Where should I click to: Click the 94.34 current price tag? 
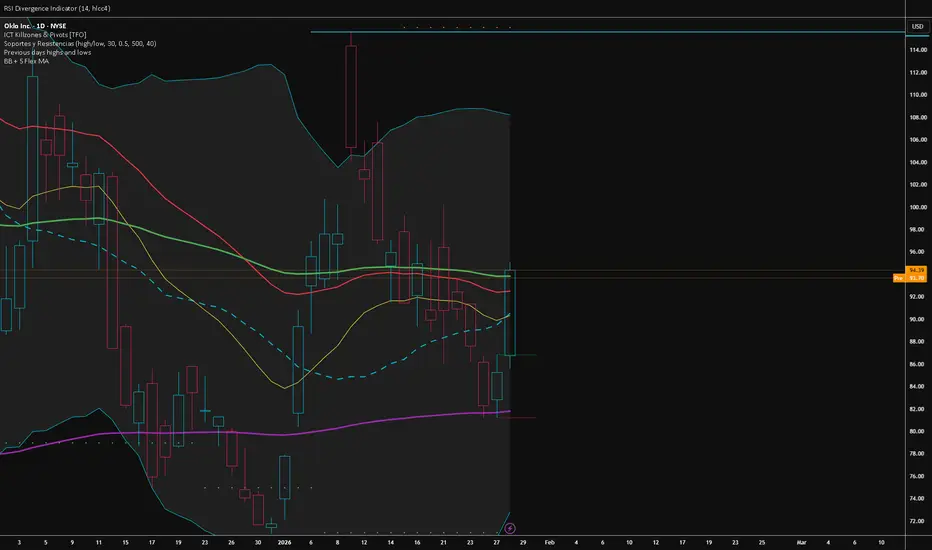(x=916, y=270)
